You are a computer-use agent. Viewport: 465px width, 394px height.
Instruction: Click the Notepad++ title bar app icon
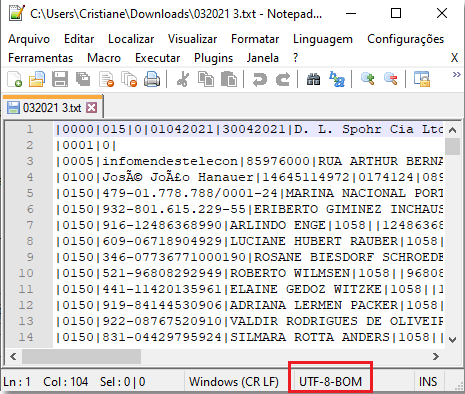pyautogui.click(x=16, y=13)
